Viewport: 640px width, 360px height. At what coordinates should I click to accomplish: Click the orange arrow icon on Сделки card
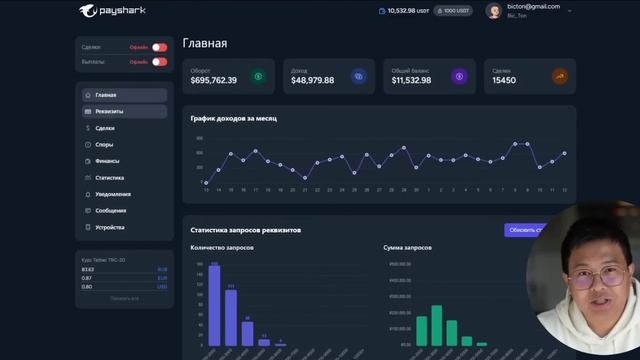560,76
